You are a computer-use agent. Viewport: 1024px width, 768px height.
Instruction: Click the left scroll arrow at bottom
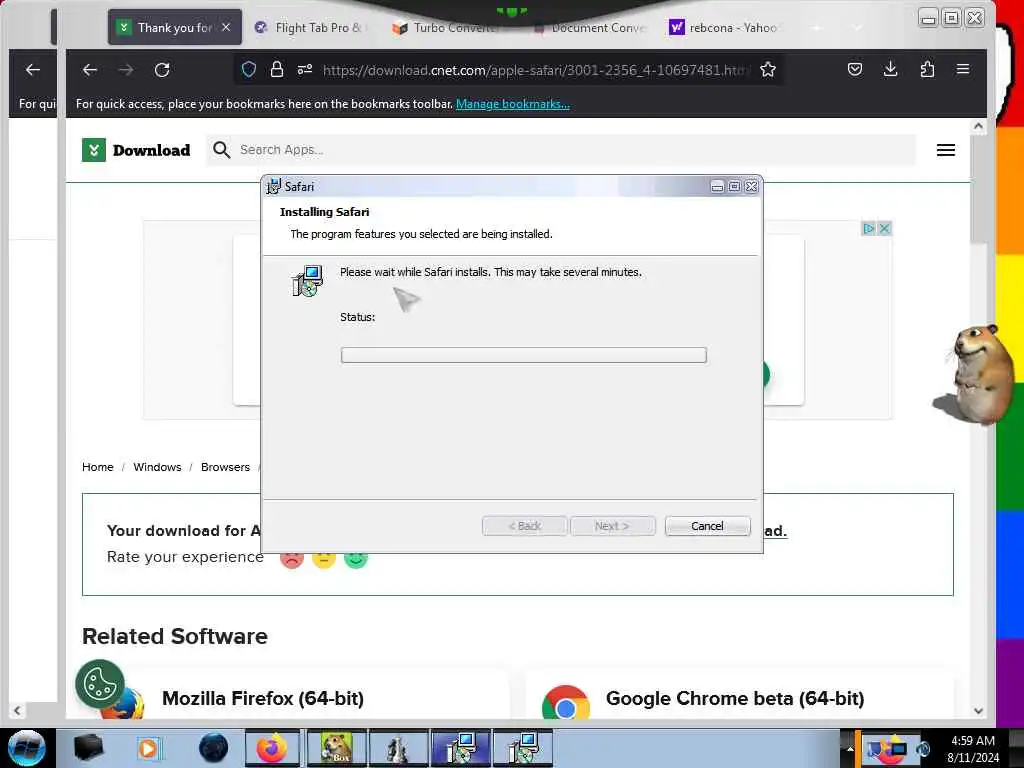(17, 711)
